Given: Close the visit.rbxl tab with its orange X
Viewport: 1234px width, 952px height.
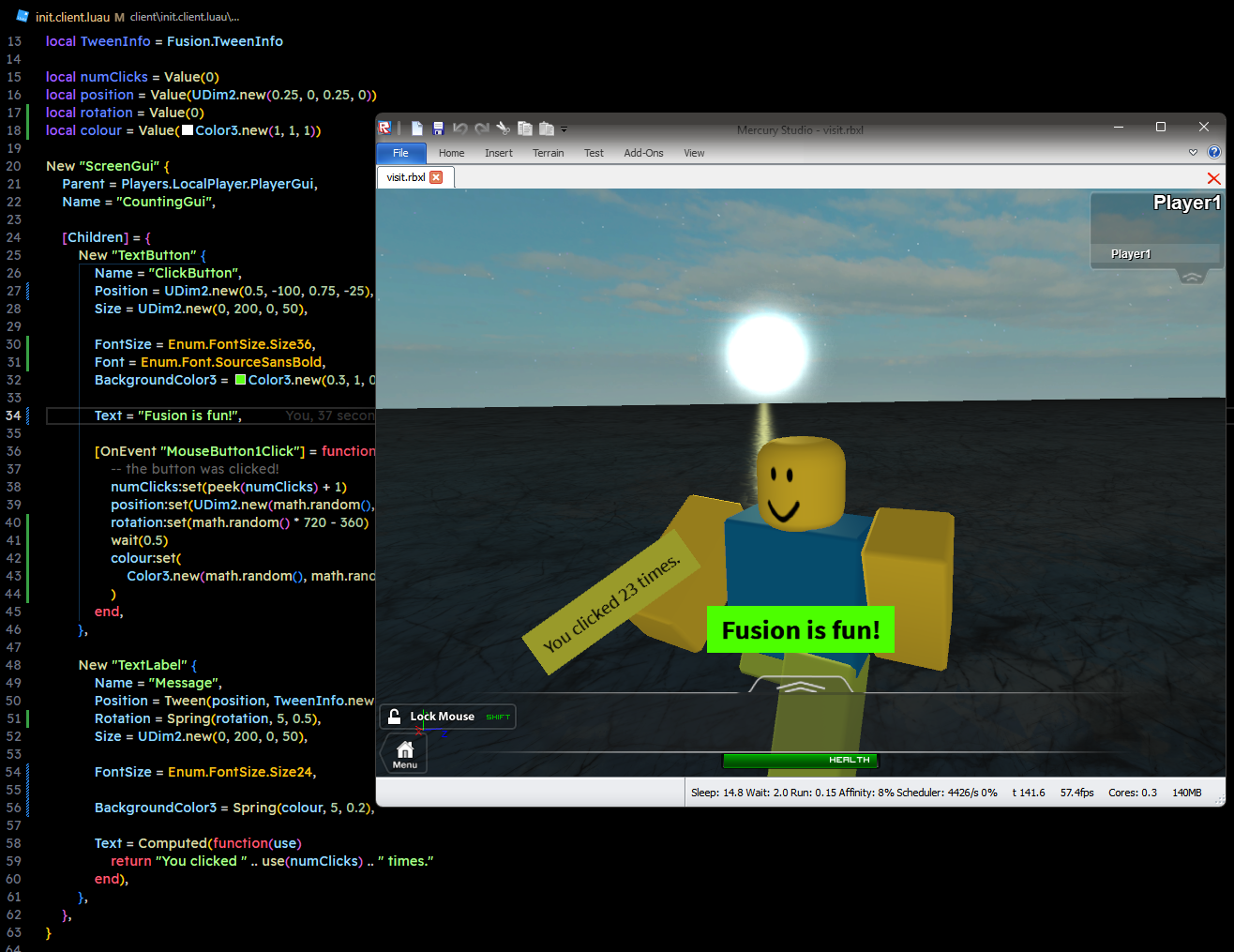Looking at the screenshot, I should [x=436, y=177].
